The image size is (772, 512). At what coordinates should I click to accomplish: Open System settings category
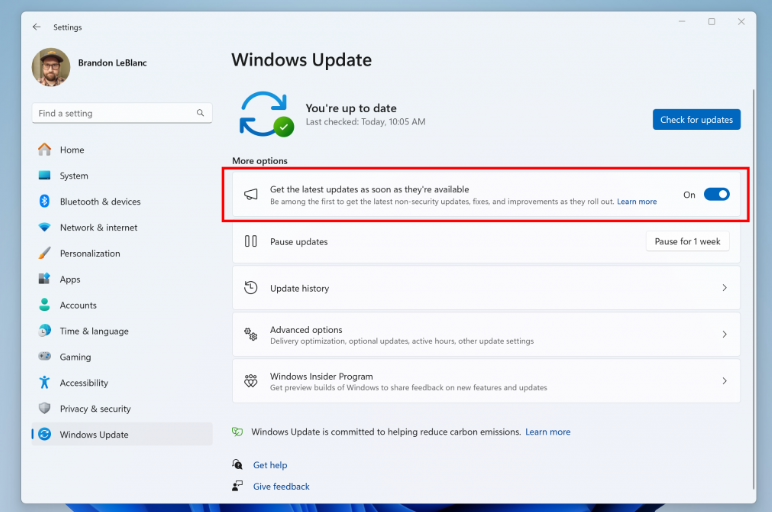74,176
